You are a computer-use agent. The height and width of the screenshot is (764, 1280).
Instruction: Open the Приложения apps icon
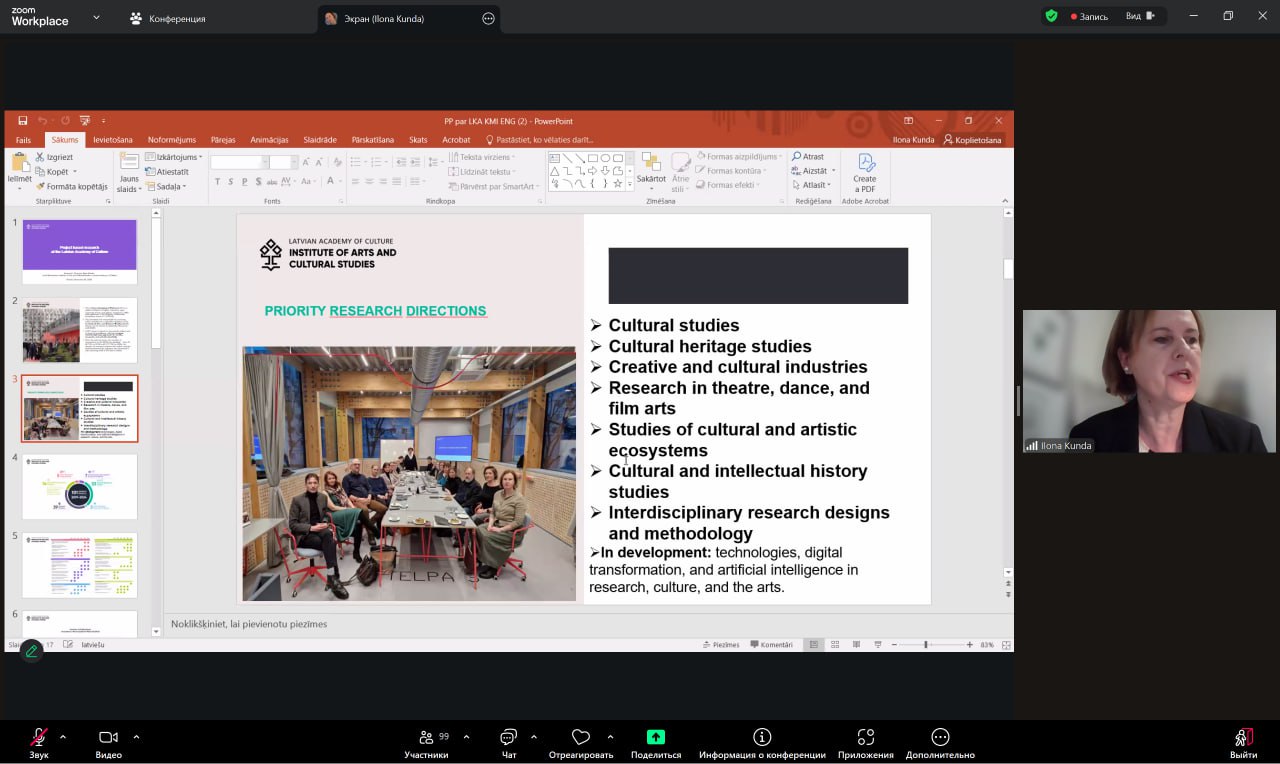[x=865, y=738]
